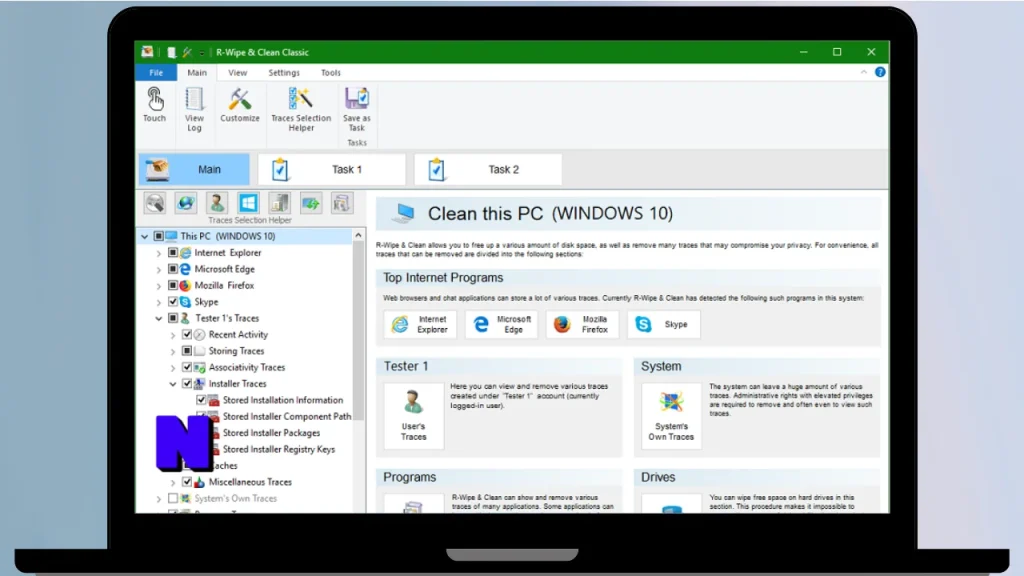Click the globe icon in traces helper bar
The height and width of the screenshot is (576, 1024).
[185, 203]
